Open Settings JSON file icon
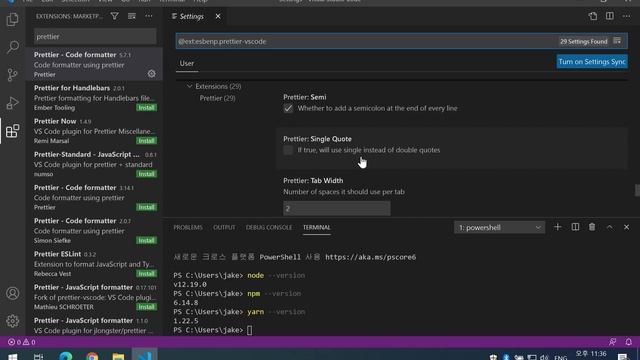This screenshot has width=640, height=360. (x=593, y=16)
